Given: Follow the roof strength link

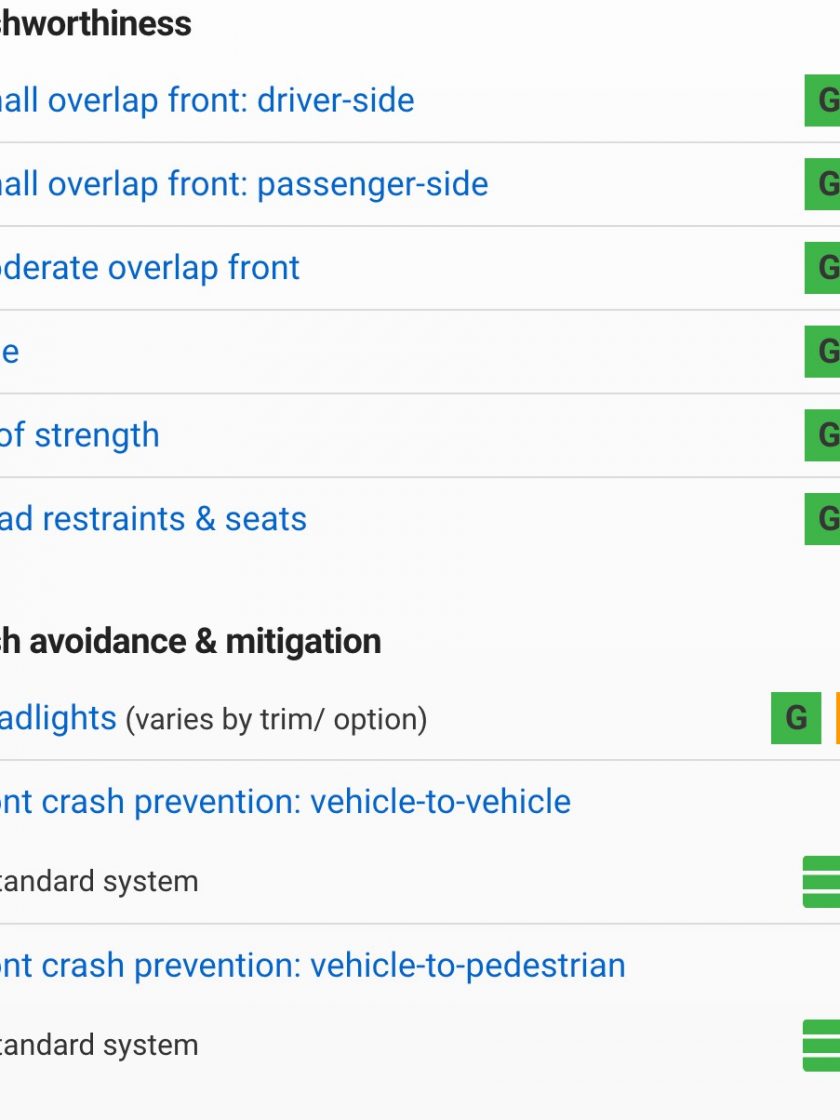Looking at the screenshot, I should (79, 435).
